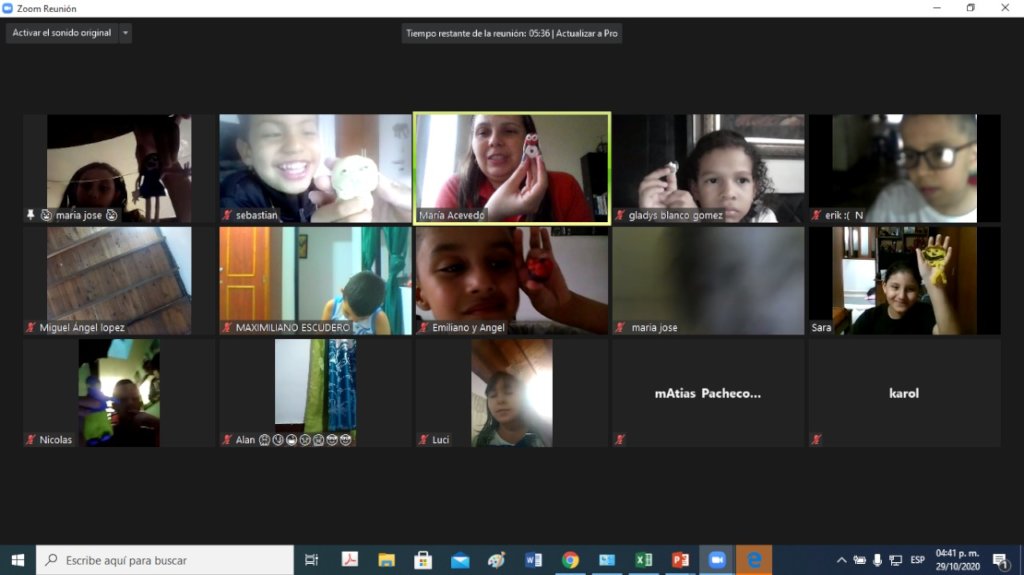Click the muted mic icon on Luci's tile

[424, 439]
